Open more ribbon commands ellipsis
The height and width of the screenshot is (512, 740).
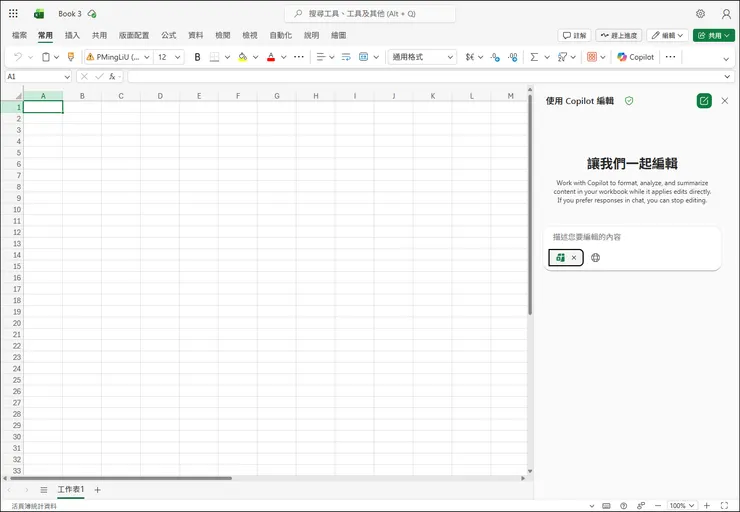pos(670,57)
